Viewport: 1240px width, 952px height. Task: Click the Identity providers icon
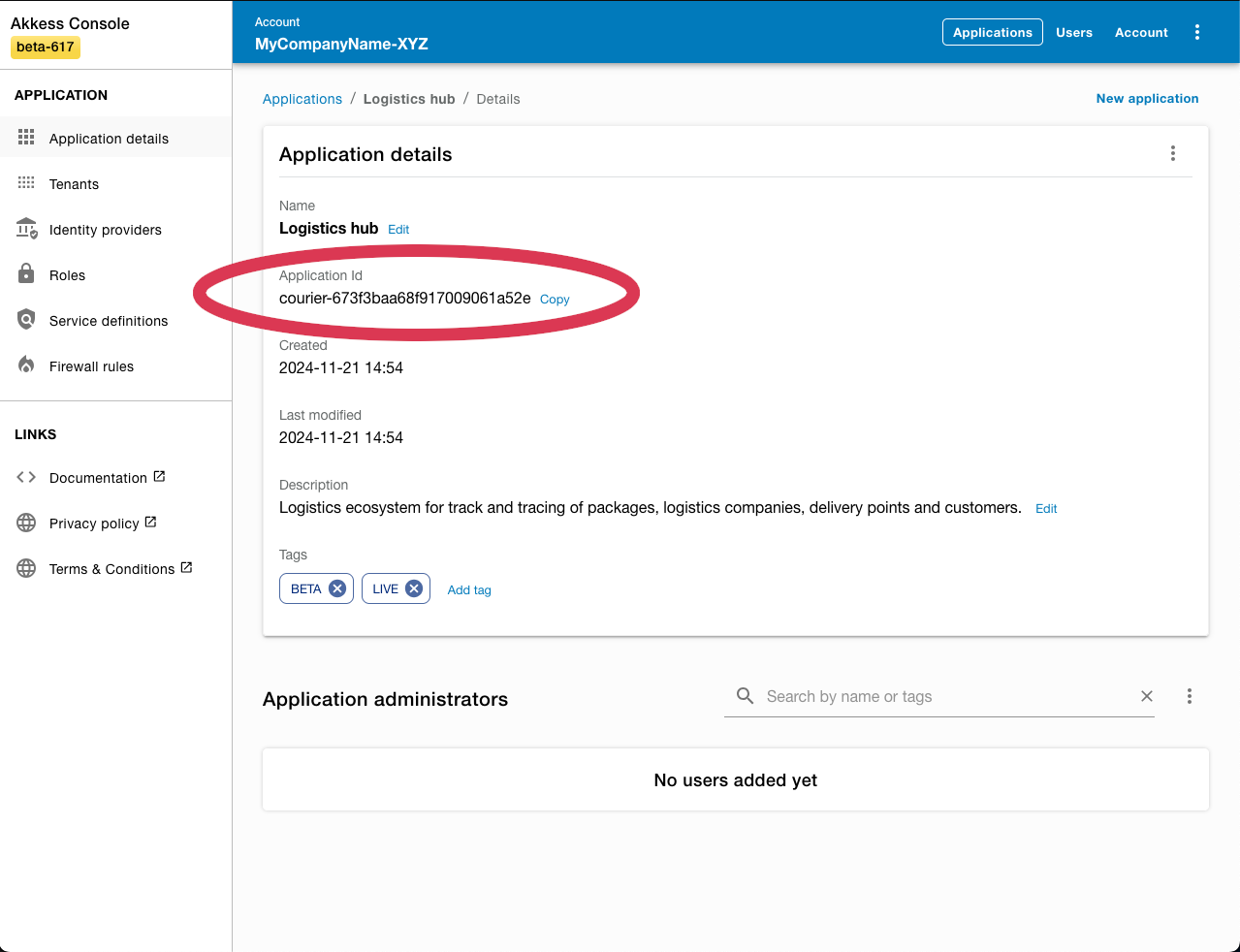coord(26,229)
